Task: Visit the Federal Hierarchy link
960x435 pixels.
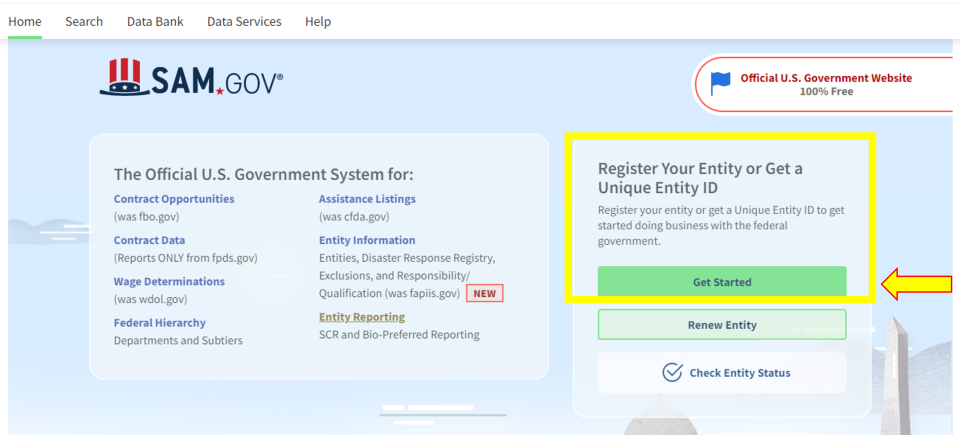Action: coord(160,323)
